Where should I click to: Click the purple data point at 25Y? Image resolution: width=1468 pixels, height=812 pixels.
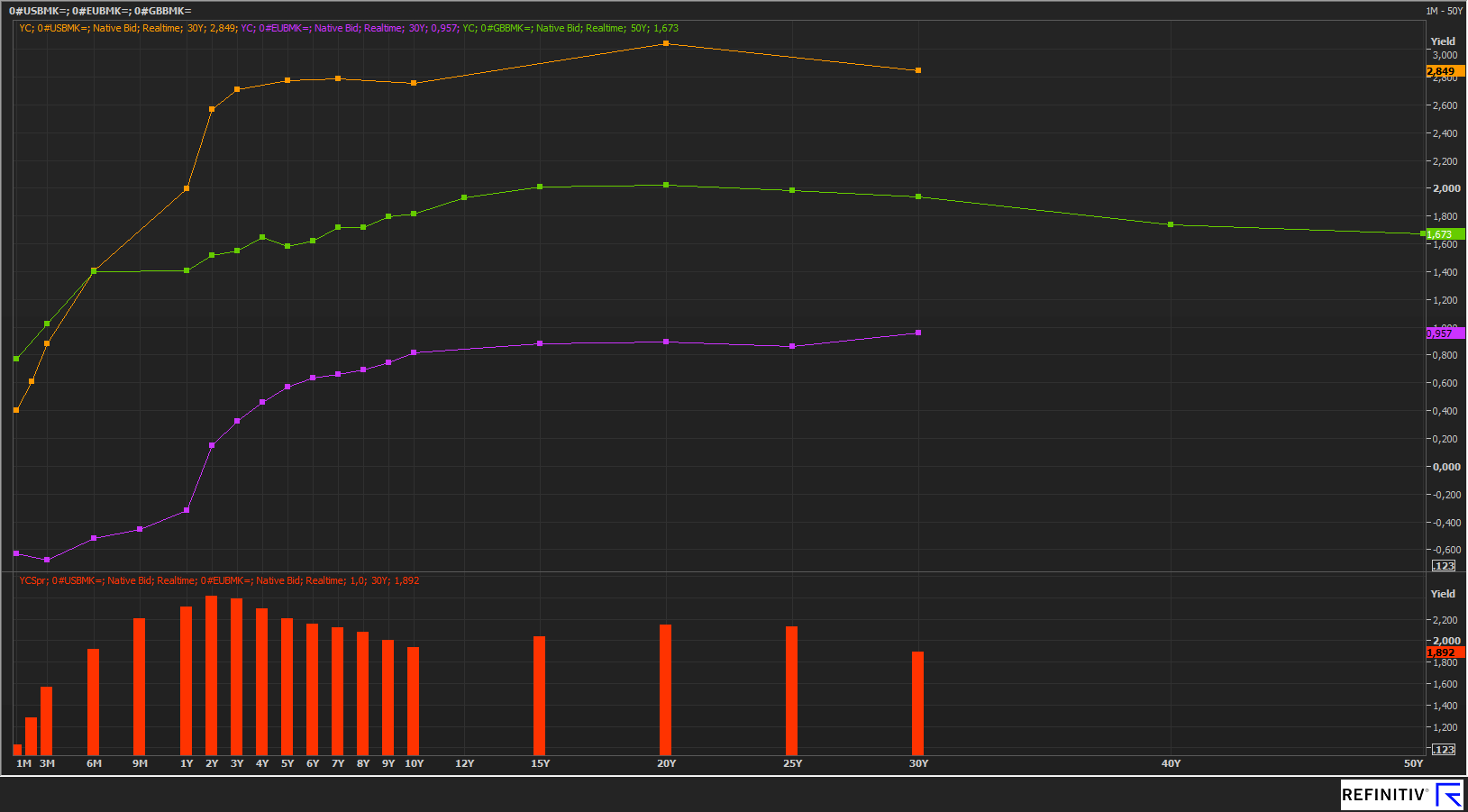click(x=792, y=346)
